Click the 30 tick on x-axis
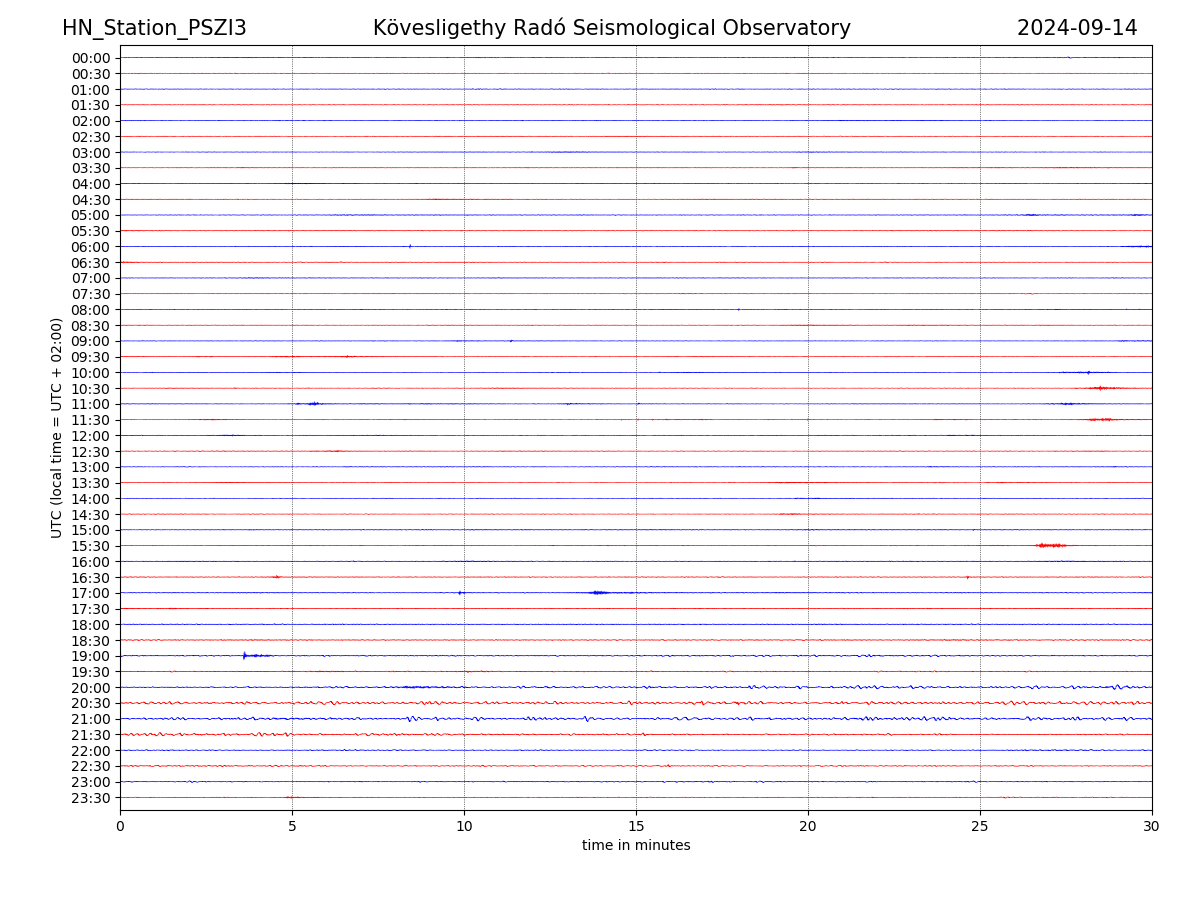This screenshot has height=900, width=1200. click(x=1152, y=826)
